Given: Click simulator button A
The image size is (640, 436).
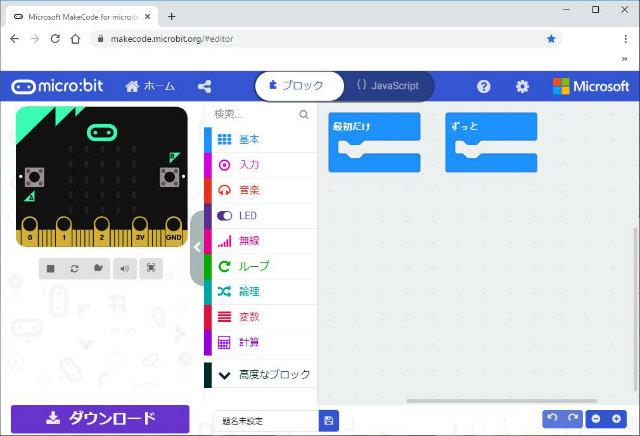Looking at the screenshot, I should (x=34, y=177).
